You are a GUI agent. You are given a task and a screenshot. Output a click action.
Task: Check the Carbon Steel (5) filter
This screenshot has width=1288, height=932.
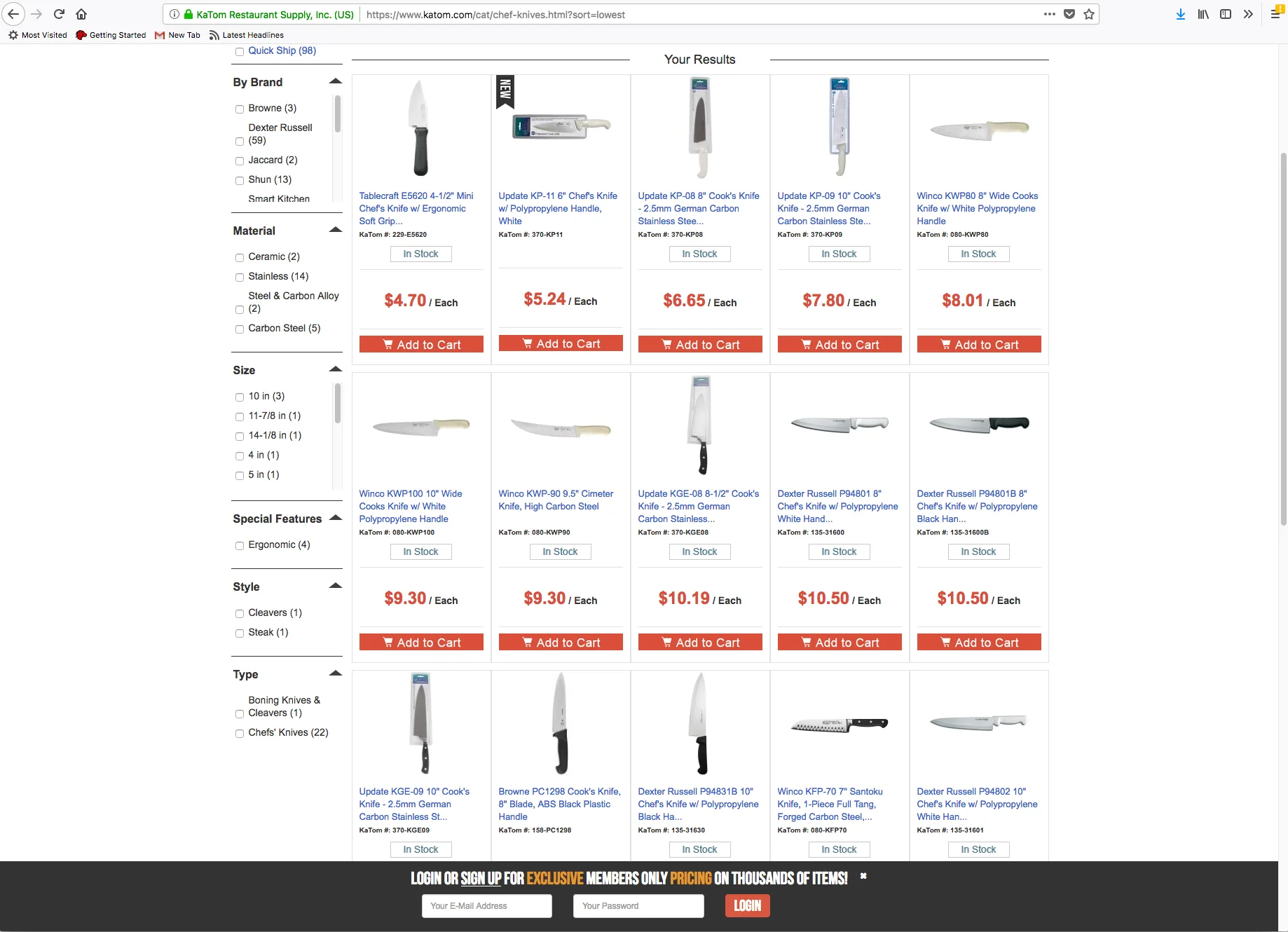pos(240,329)
